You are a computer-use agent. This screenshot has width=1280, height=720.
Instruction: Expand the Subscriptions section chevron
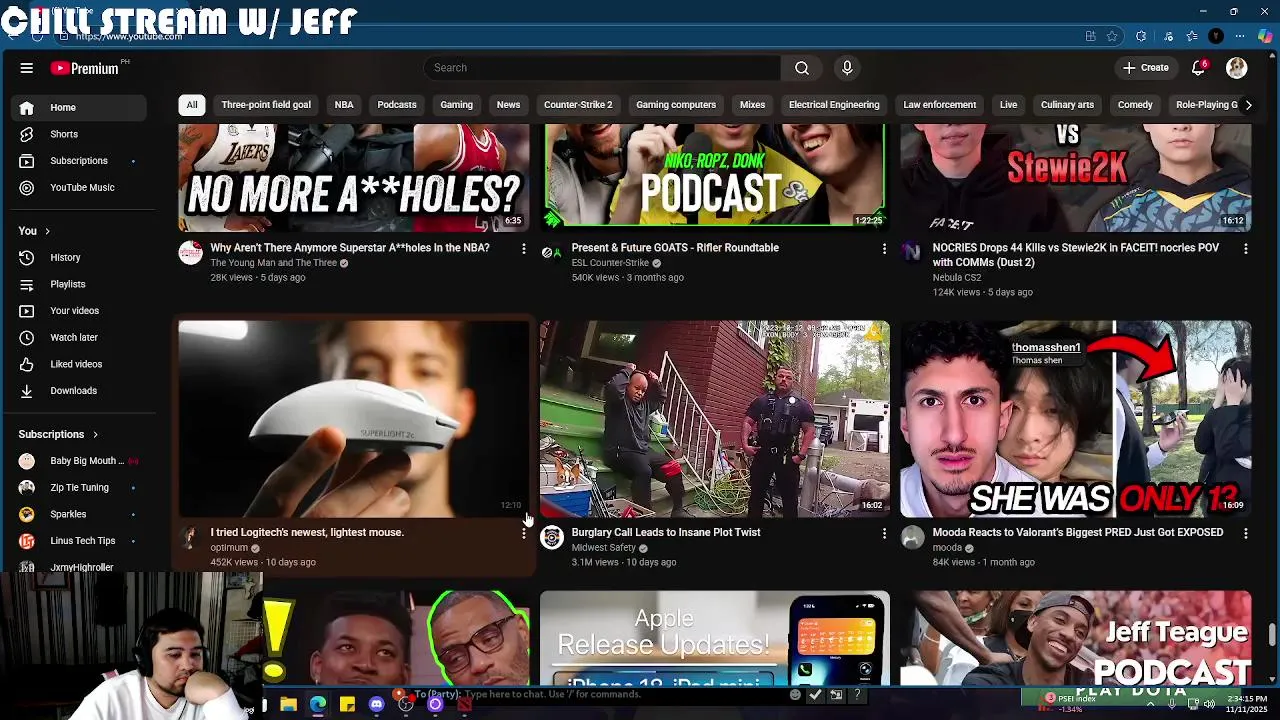coord(96,435)
